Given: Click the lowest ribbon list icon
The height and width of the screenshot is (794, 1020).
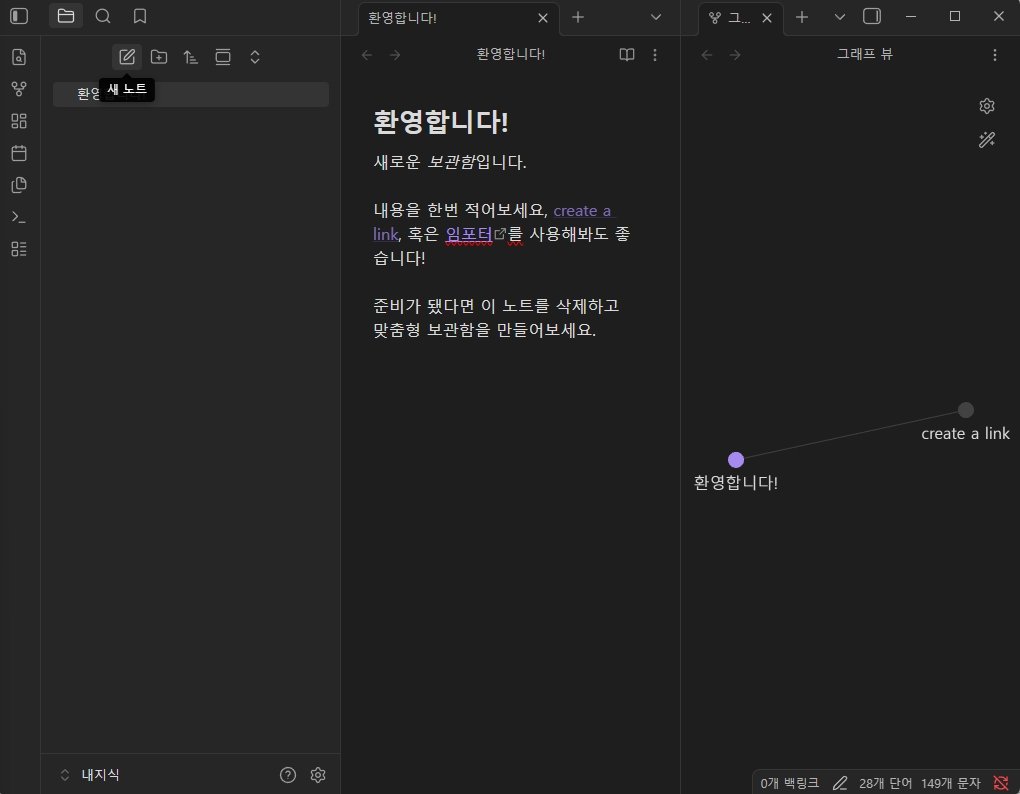Looking at the screenshot, I should (x=19, y=249).
